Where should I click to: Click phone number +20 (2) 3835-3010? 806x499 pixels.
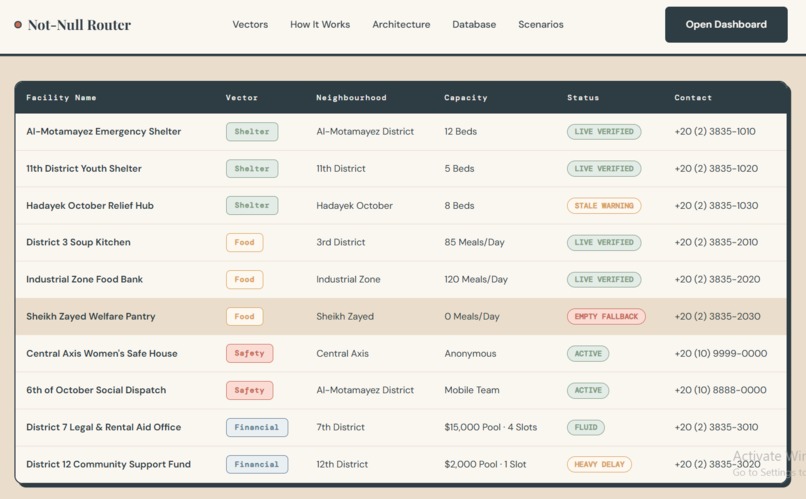(x=716, y=427)
